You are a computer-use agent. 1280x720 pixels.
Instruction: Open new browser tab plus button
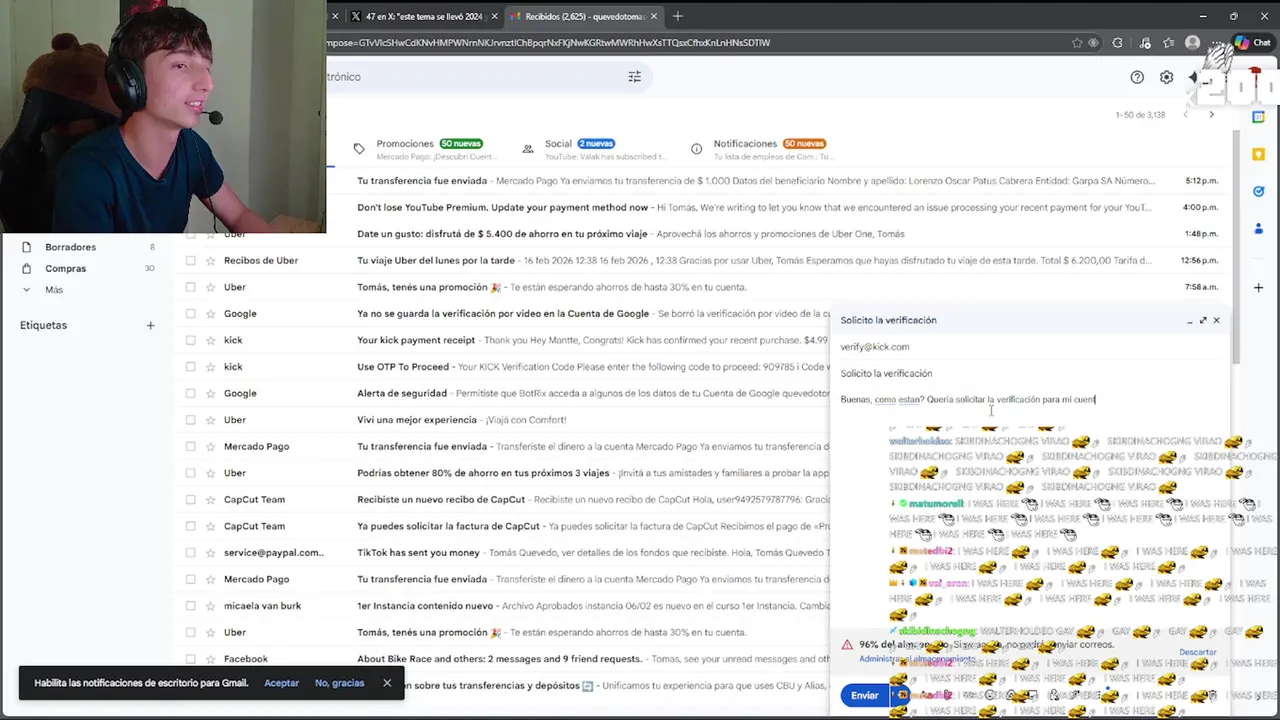(x=678, y=16)
